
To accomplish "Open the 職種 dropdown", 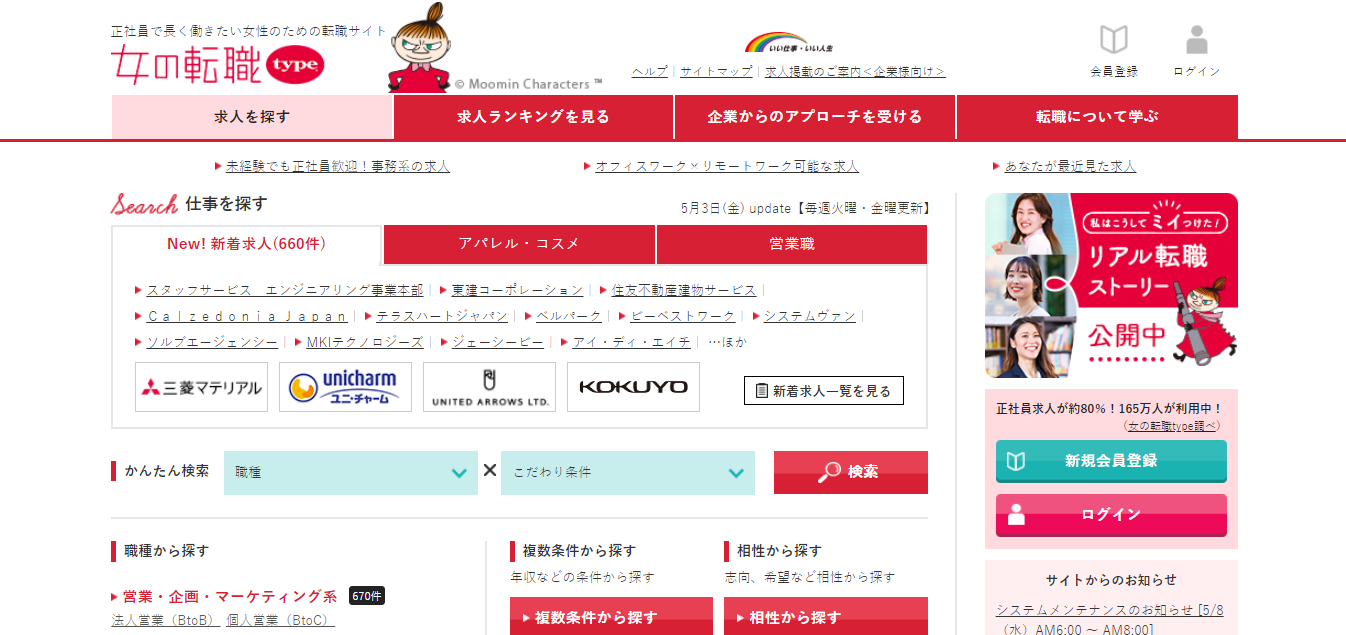I will click(351, 472).
